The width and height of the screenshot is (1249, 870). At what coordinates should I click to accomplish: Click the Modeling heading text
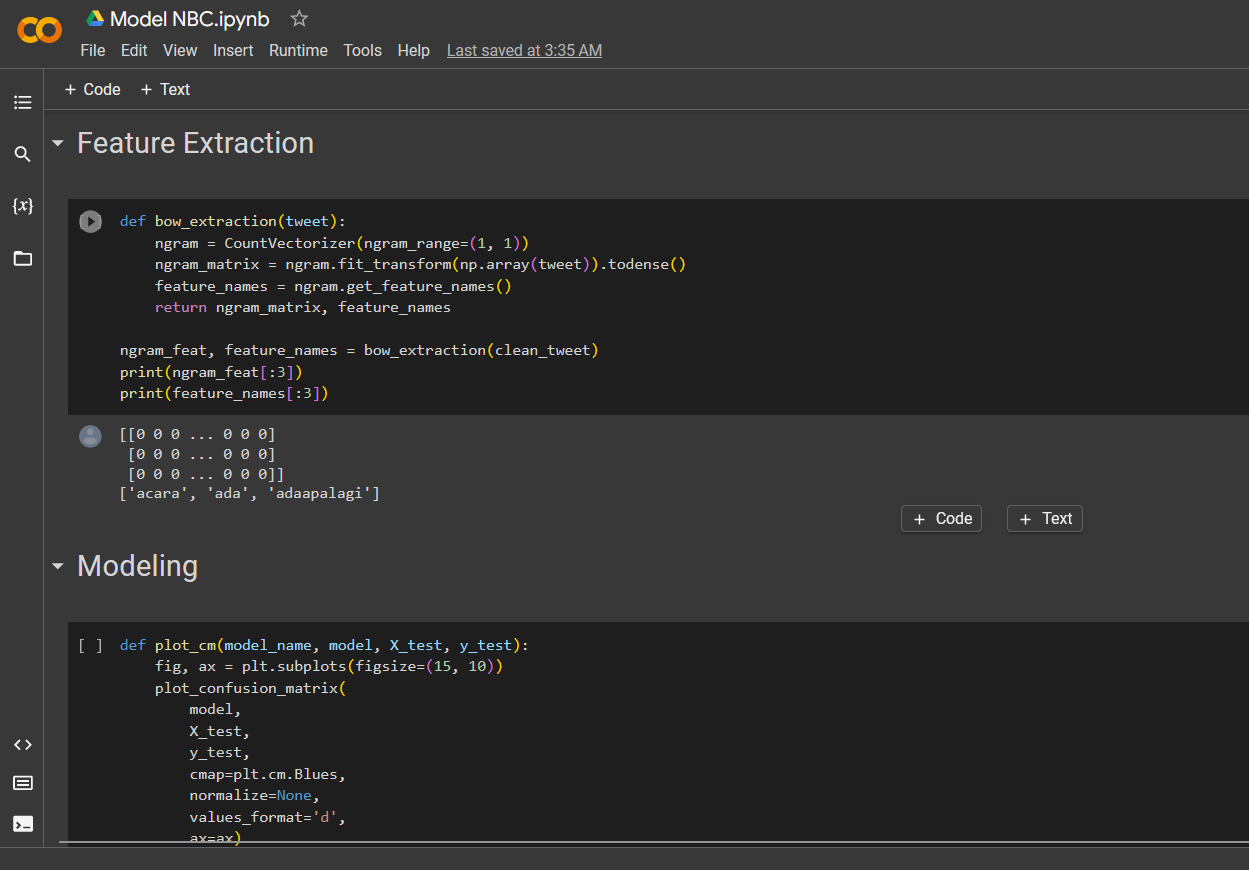click(137, 566)
